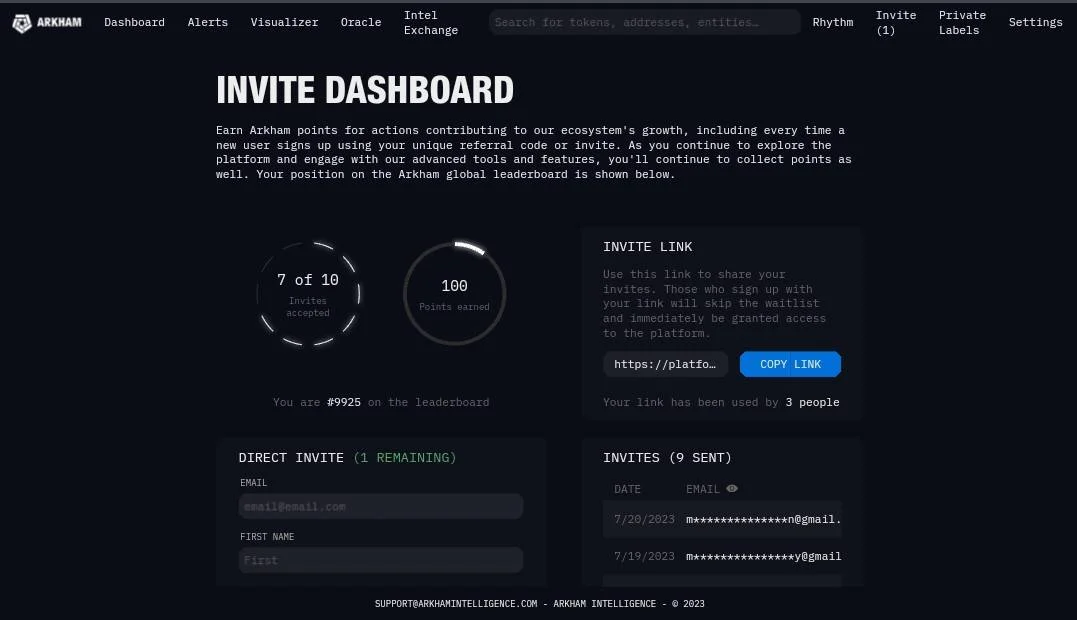Click the Invite Dashboard title
Viewport: 1077px width, 620px height.
tap(365, 90)
